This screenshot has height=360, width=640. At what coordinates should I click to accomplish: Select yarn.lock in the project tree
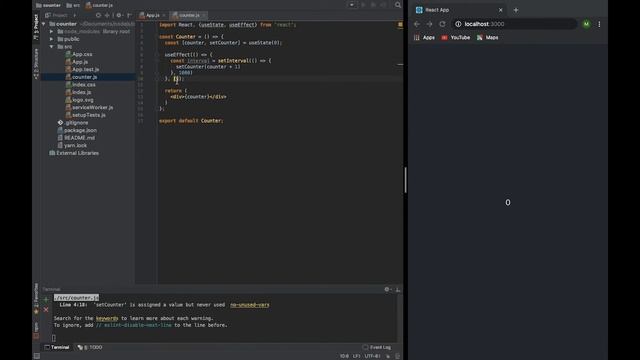point(72,145)
